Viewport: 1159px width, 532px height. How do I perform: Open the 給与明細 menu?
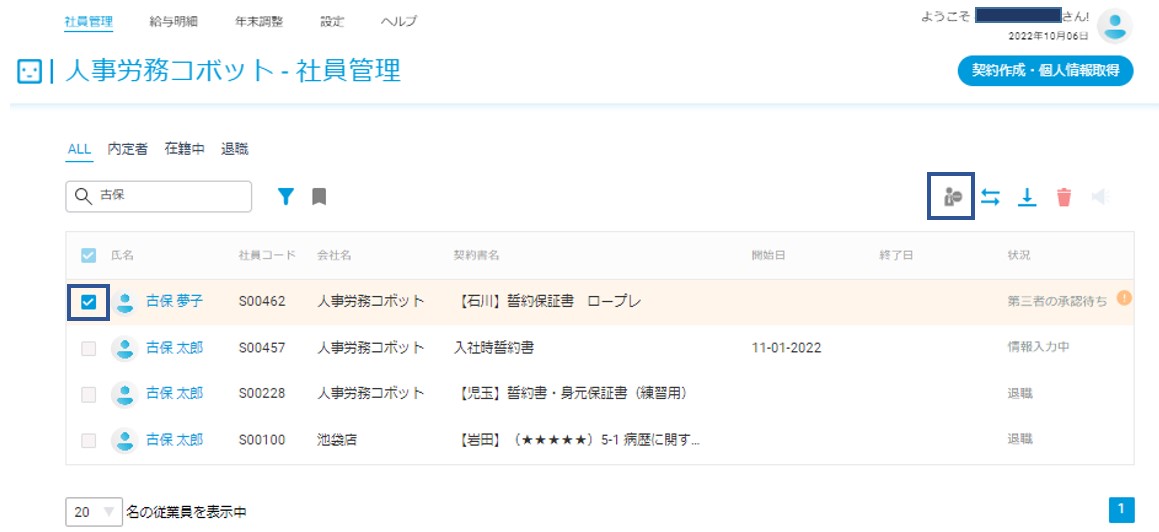click(x=173, y=21)
